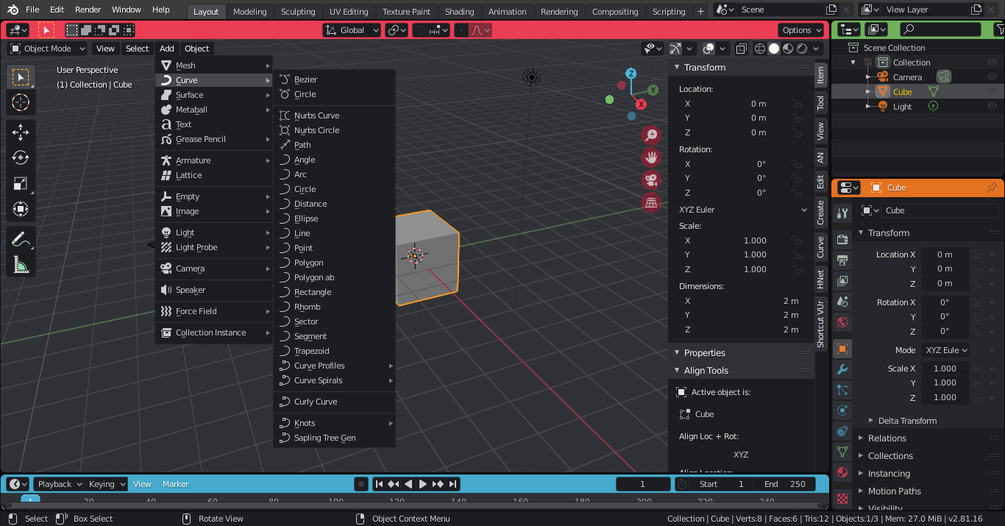The width and height of the screenshot is (1005, 526).
Task: Toggle the Active object is checkbox
Action: click(x=681, y=392)
